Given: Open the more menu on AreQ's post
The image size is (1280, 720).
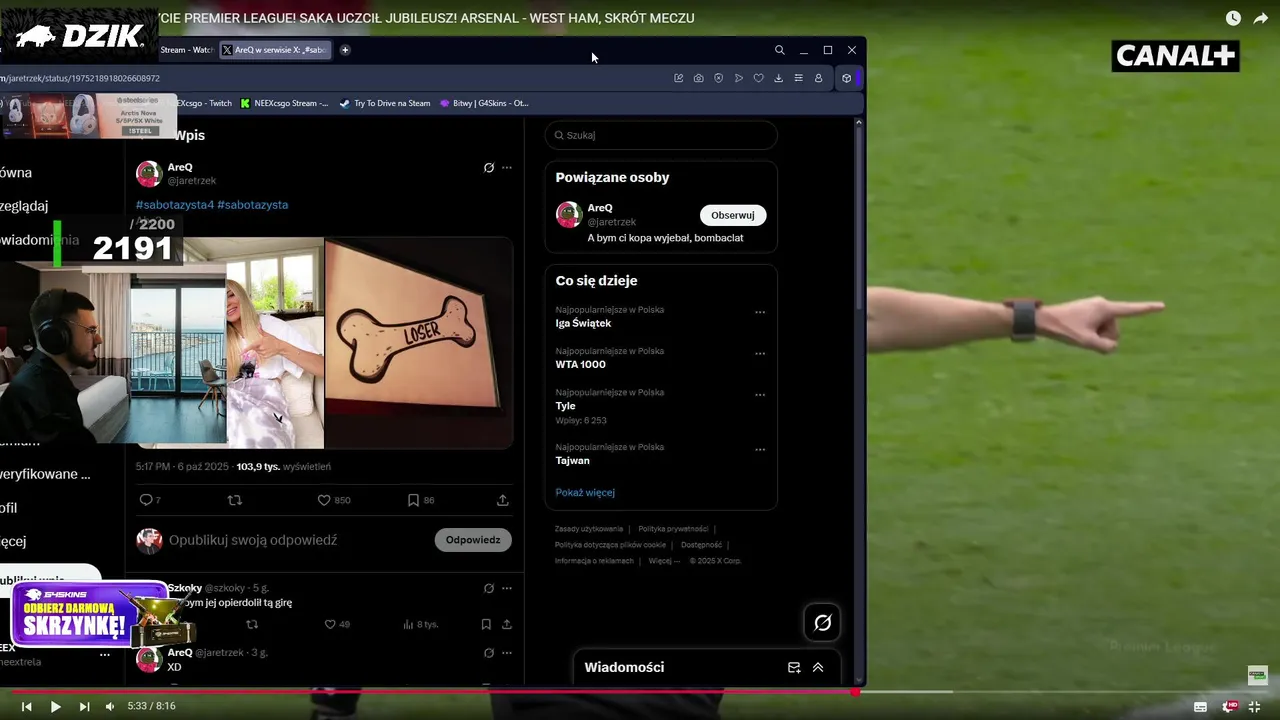Looking at the screenshot, I should [507, 168].
